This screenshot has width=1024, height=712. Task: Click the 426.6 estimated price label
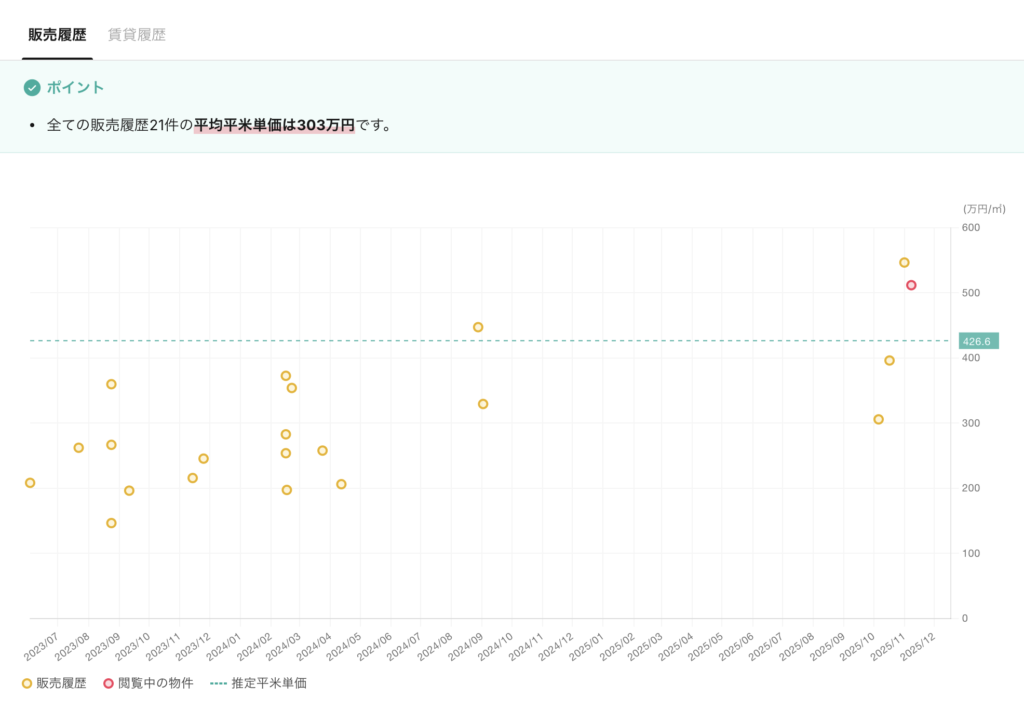977,341
